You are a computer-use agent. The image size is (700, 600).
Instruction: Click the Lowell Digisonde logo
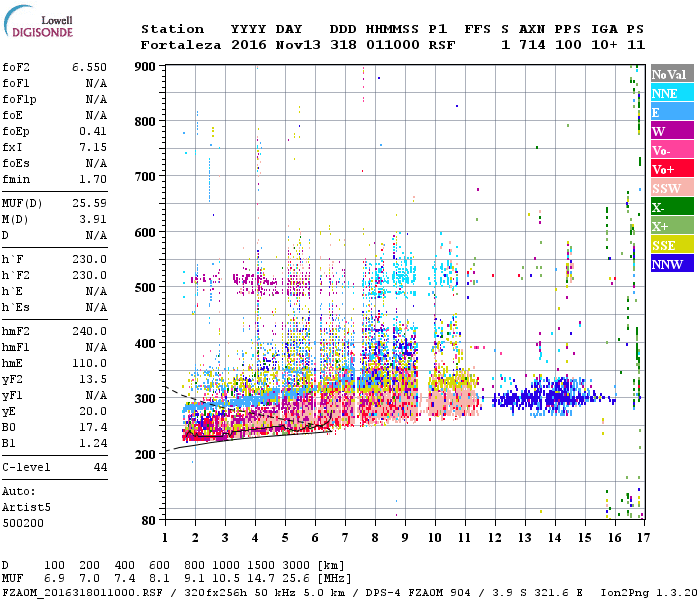[38, 21]
